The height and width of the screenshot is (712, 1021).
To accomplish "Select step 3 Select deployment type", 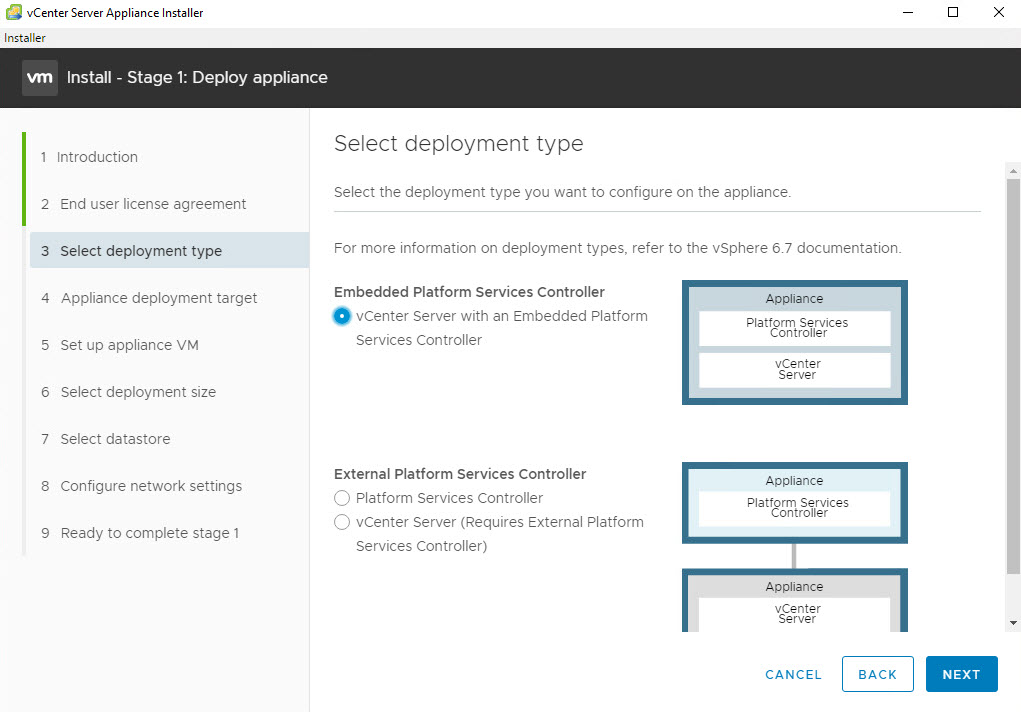I will click(x=140, y=251).
